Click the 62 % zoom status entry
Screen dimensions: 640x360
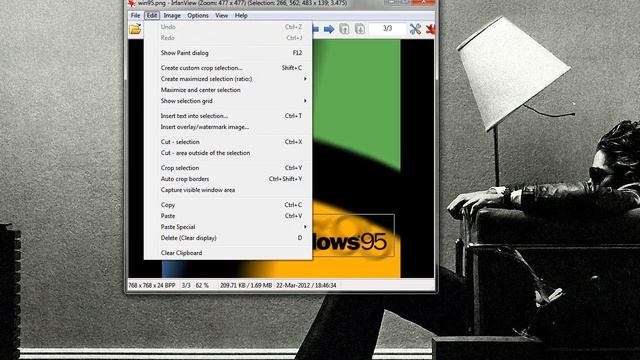pyautogui.click(x=202, y=286)
